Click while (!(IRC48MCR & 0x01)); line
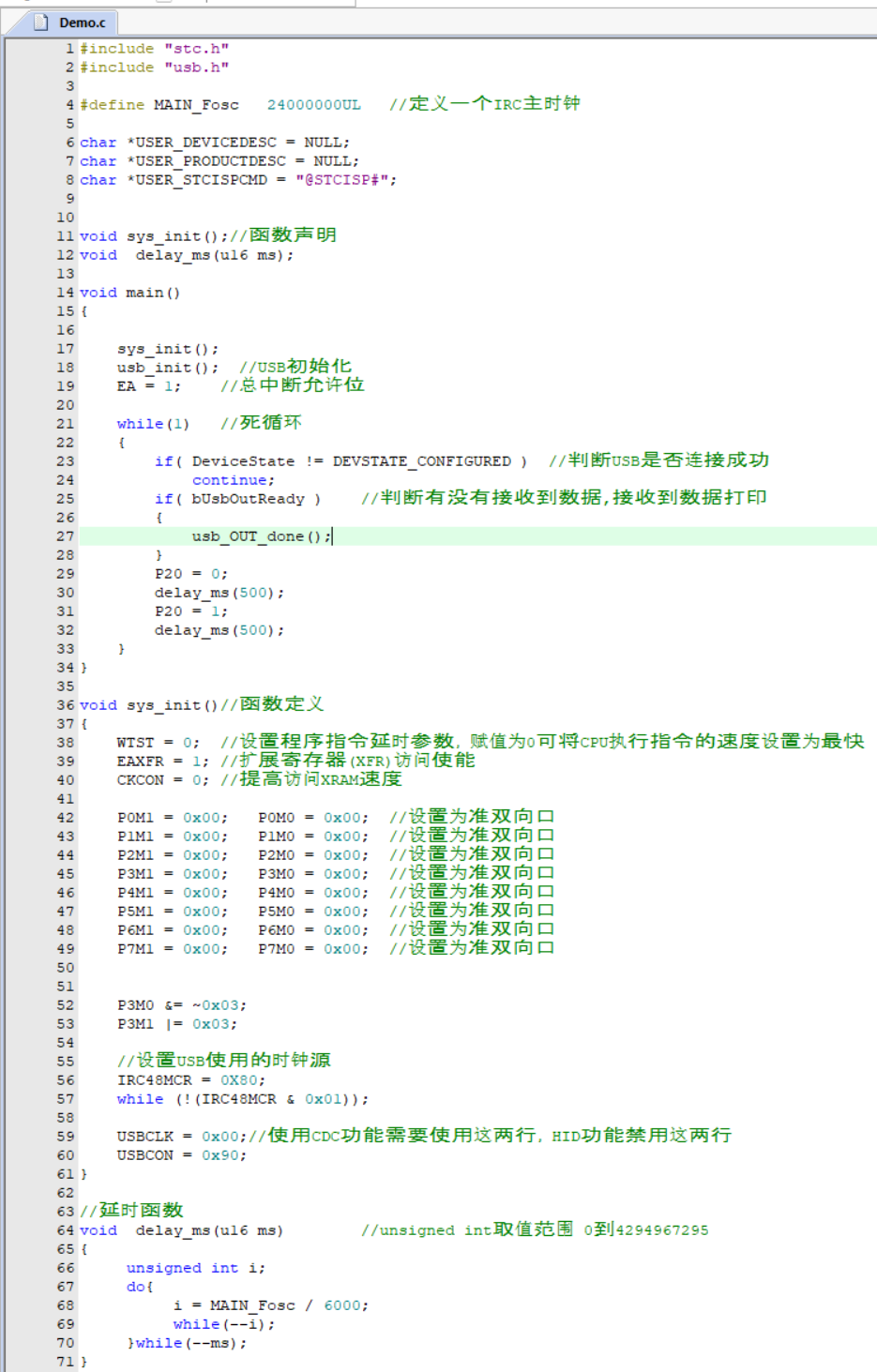The width and height of the screenshot is (877, 1372). pos(243,1099)
